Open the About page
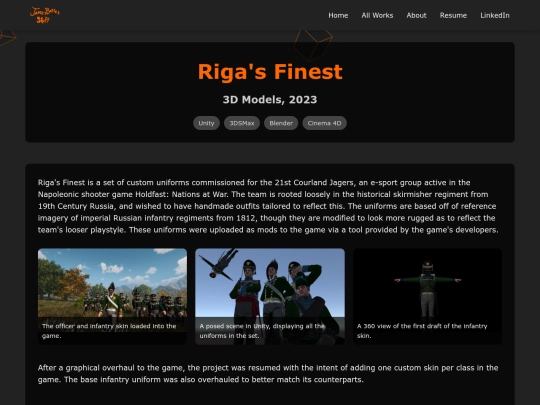This screenshot has width=540, height=405. click(416, 15)
